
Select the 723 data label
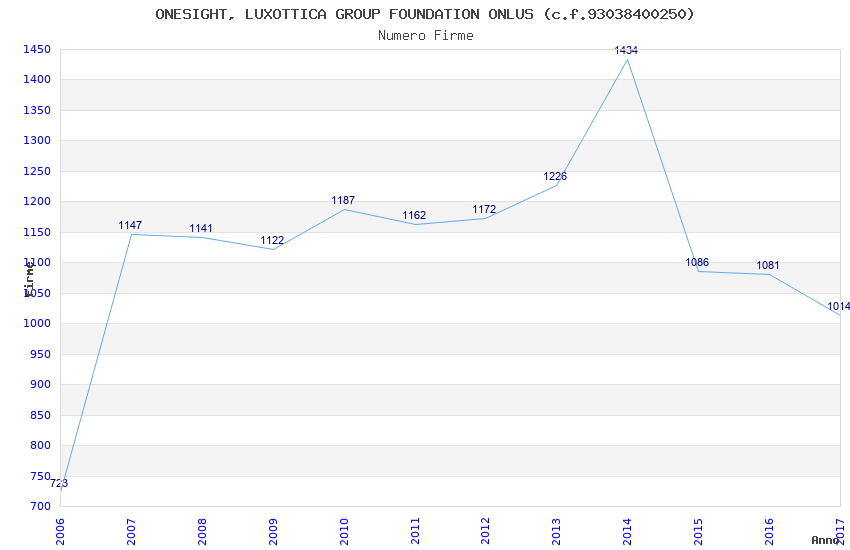pyautogui.click(x=59, y=483)
